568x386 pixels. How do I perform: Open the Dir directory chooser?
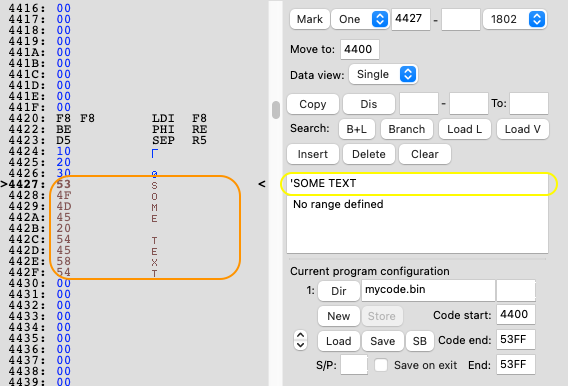tap(339, 291)
